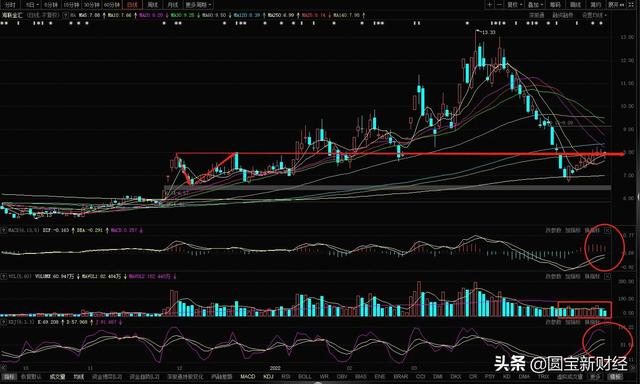This screenshot has height=384, width=640.
Task: Select the DMI indicator tab
Action: tap(438, 377)
